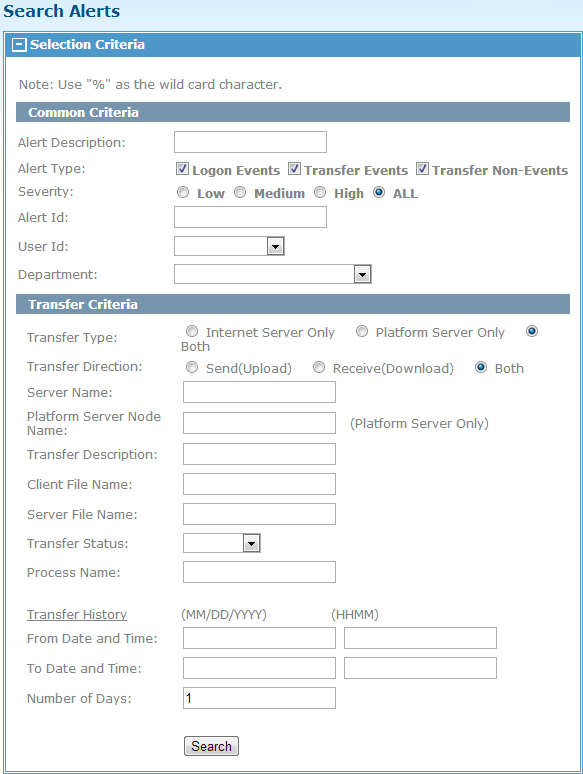Click the Number of Days field
Viewport: 583px width, 774px height.
click(259, 698)
